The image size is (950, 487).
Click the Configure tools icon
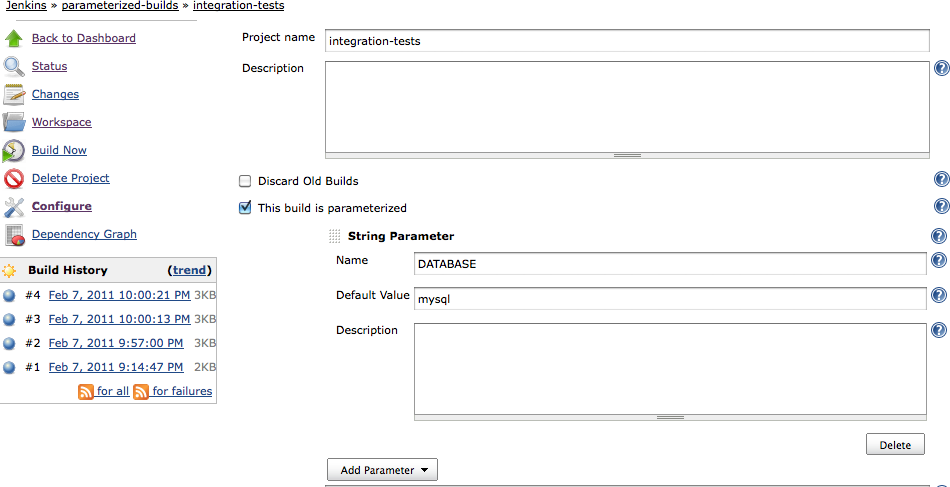13,207
